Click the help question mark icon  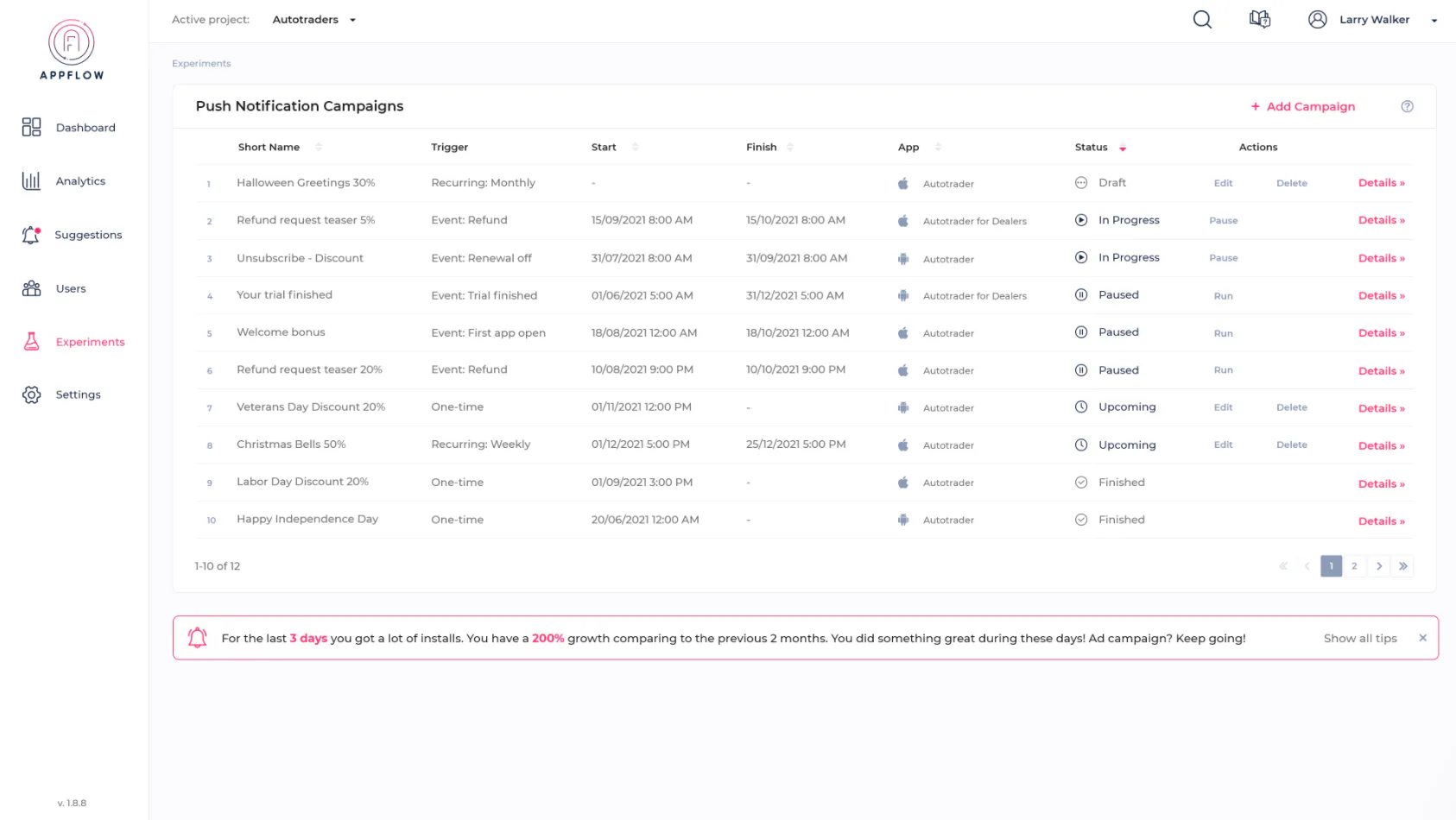1407,106
